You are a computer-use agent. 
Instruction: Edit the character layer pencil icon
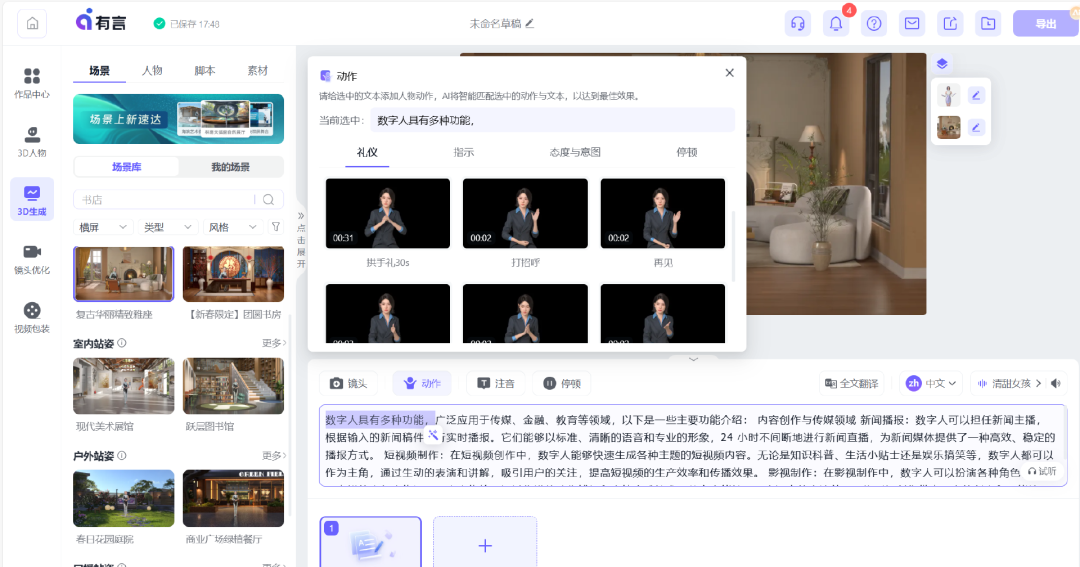click(976, 96)
